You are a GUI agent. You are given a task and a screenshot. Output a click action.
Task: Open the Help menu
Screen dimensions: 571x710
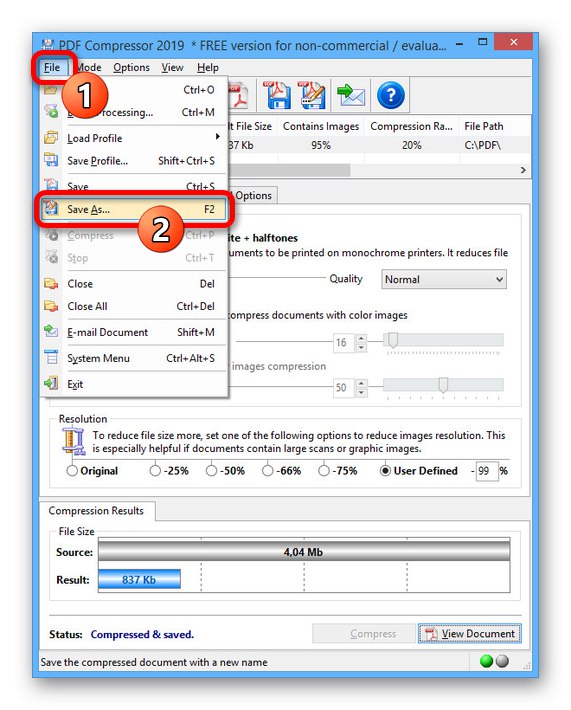tap(208, 67)
